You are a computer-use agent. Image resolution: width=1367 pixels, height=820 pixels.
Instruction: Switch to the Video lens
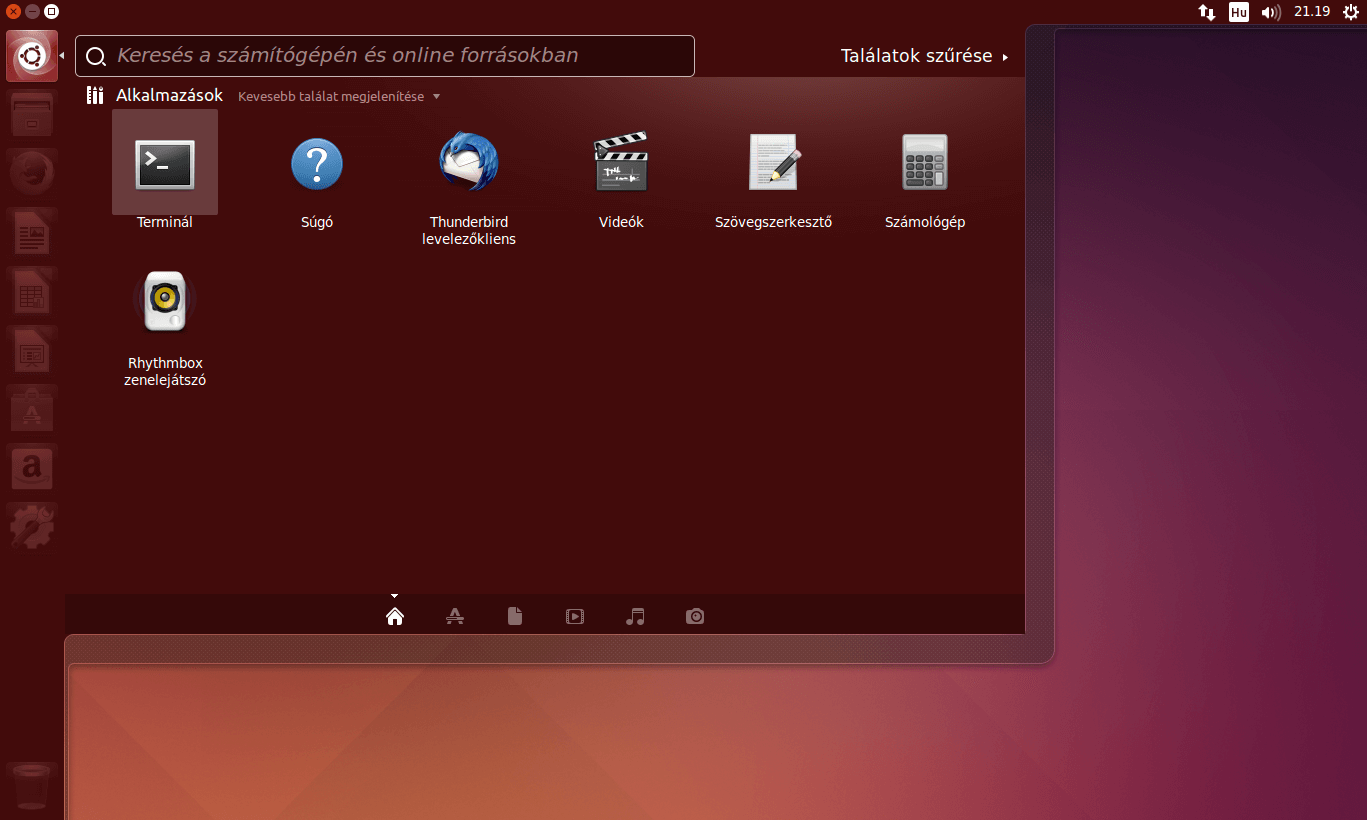[575, 616]
